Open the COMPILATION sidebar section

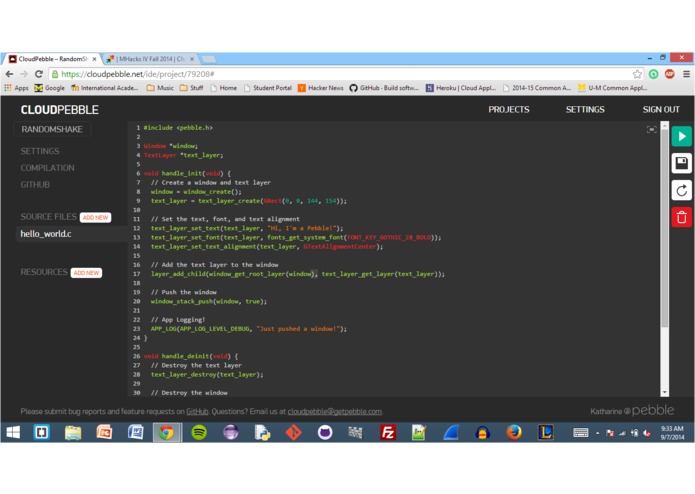point(47,168)
